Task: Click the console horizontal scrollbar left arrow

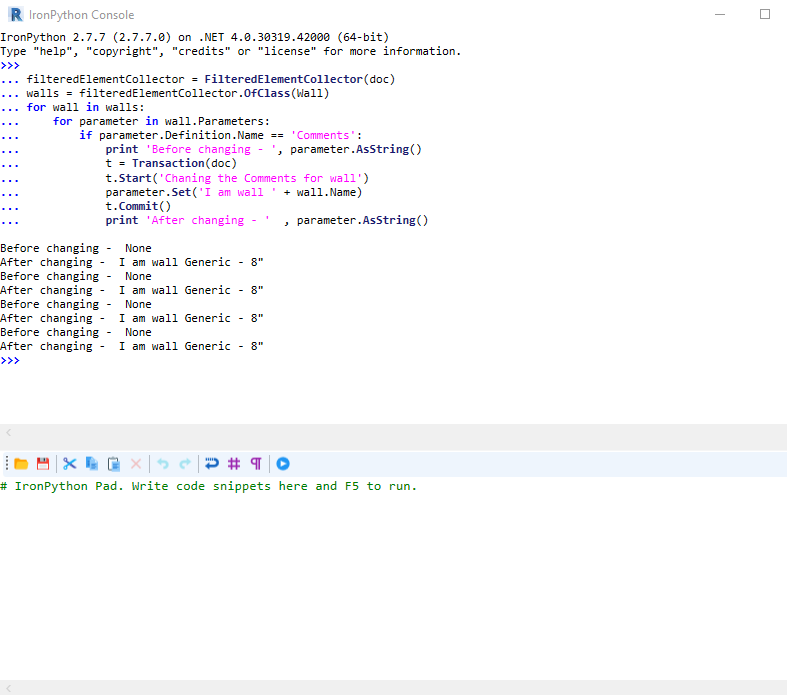Action: pos(9,432)
